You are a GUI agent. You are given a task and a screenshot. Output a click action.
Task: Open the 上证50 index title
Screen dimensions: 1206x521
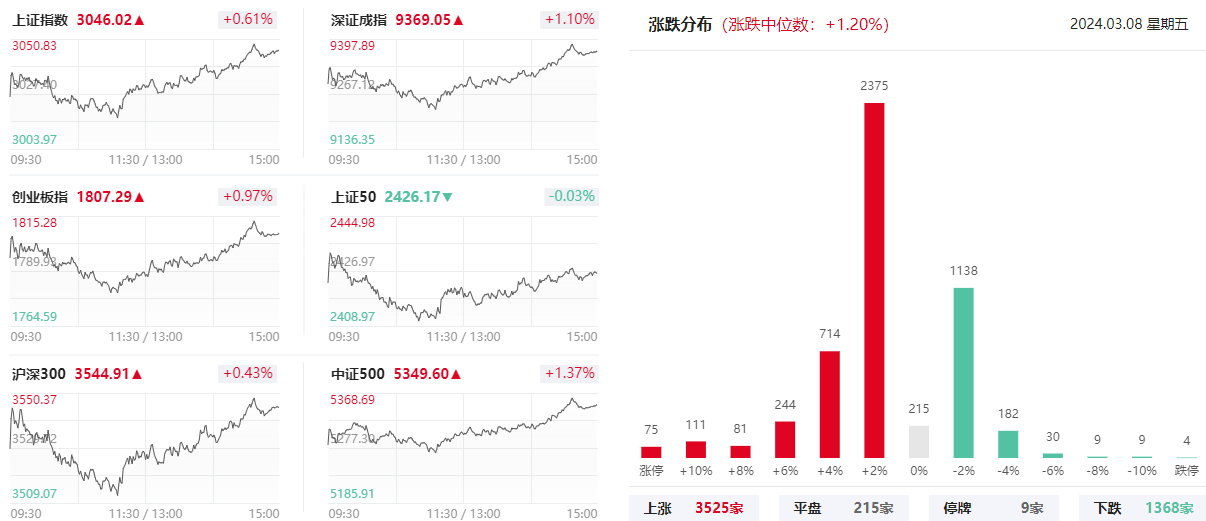pos(354,197)
